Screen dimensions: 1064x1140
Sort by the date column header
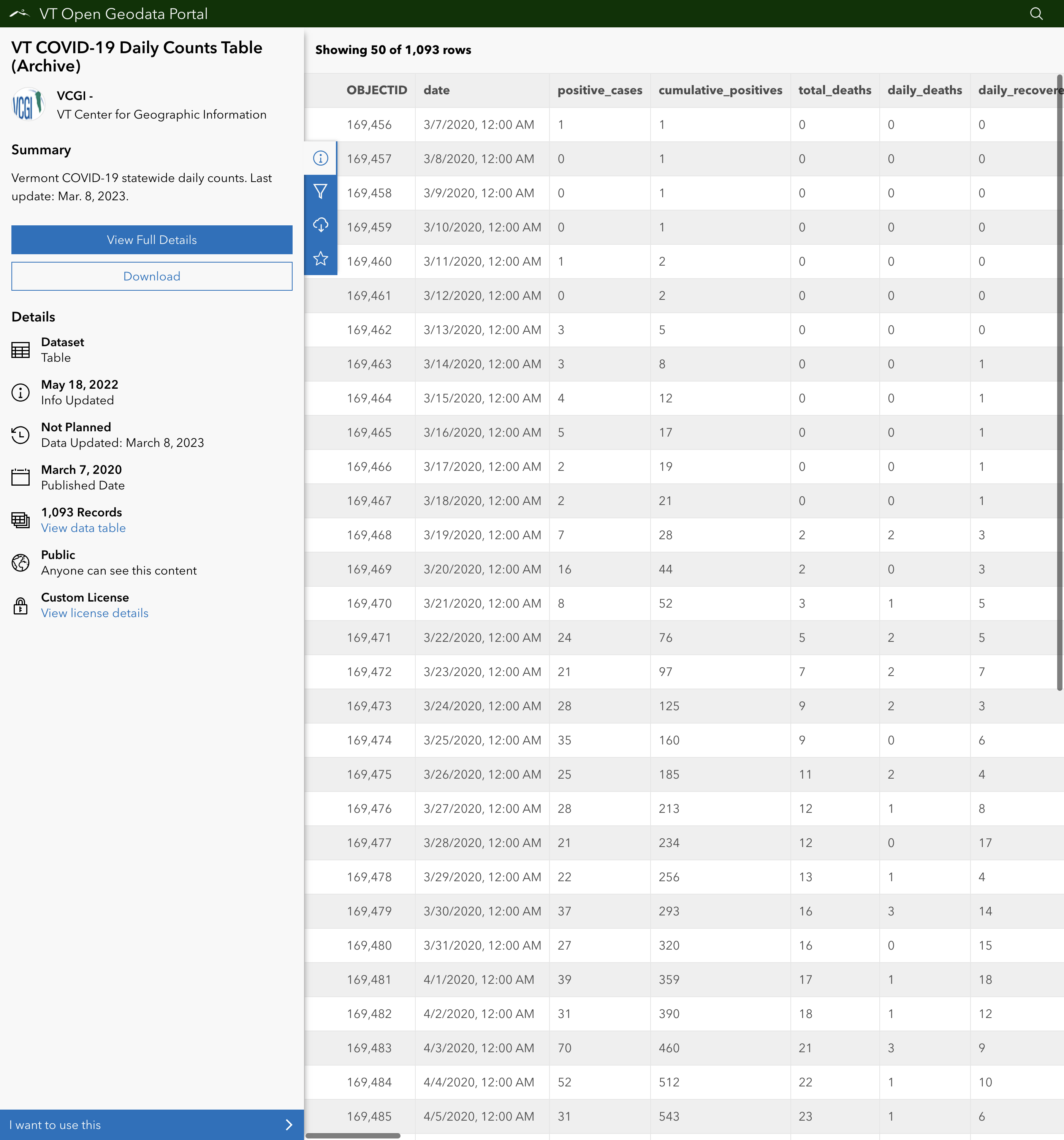click(x=437, y=90)
